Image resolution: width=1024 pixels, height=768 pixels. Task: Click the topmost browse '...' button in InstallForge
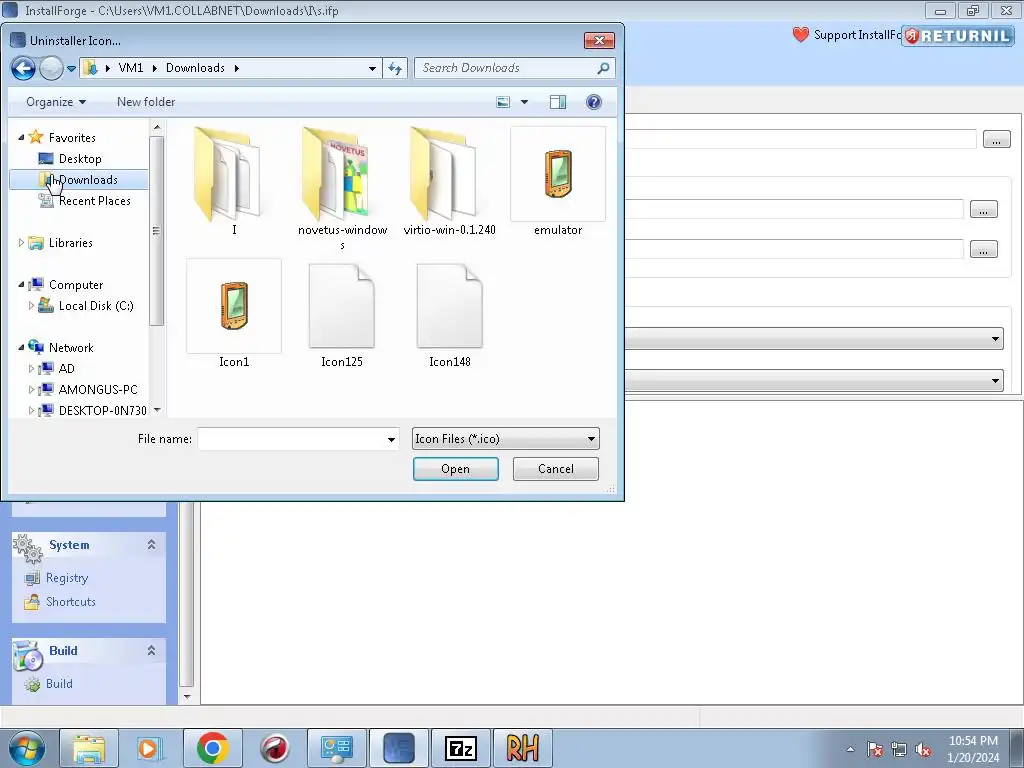coord(997,139)
